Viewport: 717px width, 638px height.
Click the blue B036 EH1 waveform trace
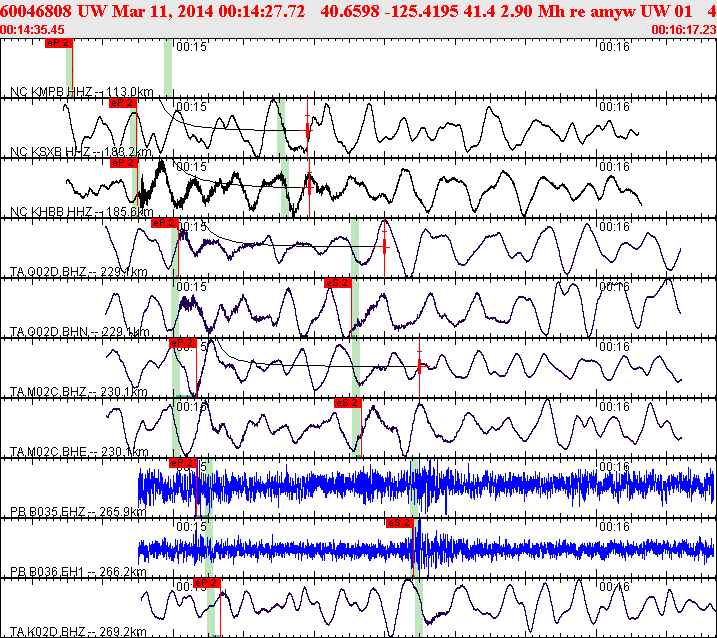[425, 549]
